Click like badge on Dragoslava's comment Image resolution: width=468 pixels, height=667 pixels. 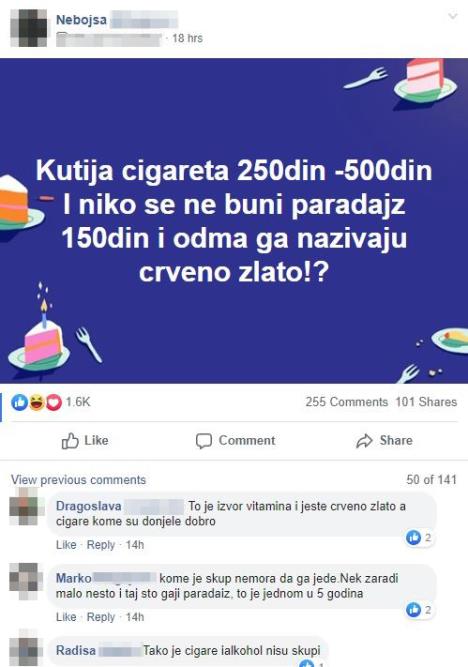pyautogui.click(x=419, y=538)
